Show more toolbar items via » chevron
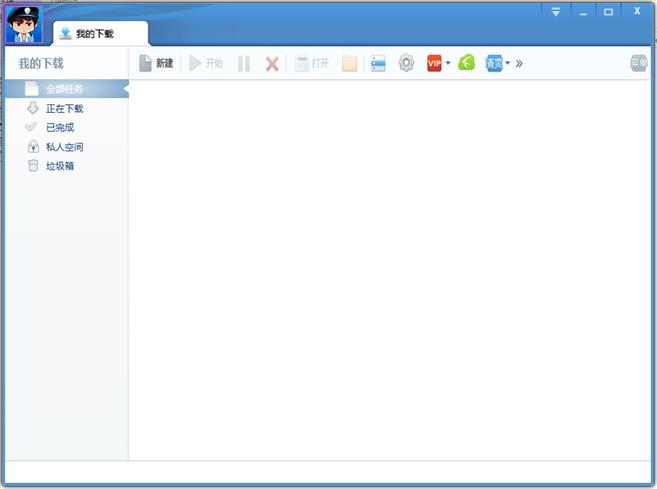The width and height of the screenshot is (657, 489). pos(519,64)
